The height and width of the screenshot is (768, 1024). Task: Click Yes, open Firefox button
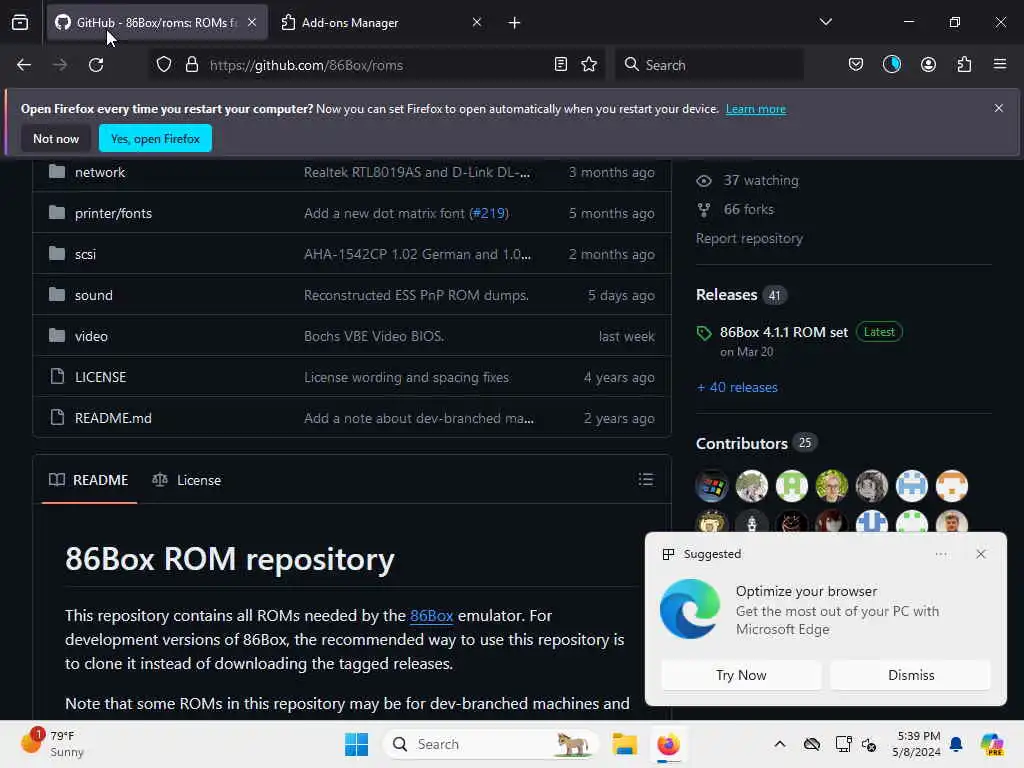tap(155, 138)
